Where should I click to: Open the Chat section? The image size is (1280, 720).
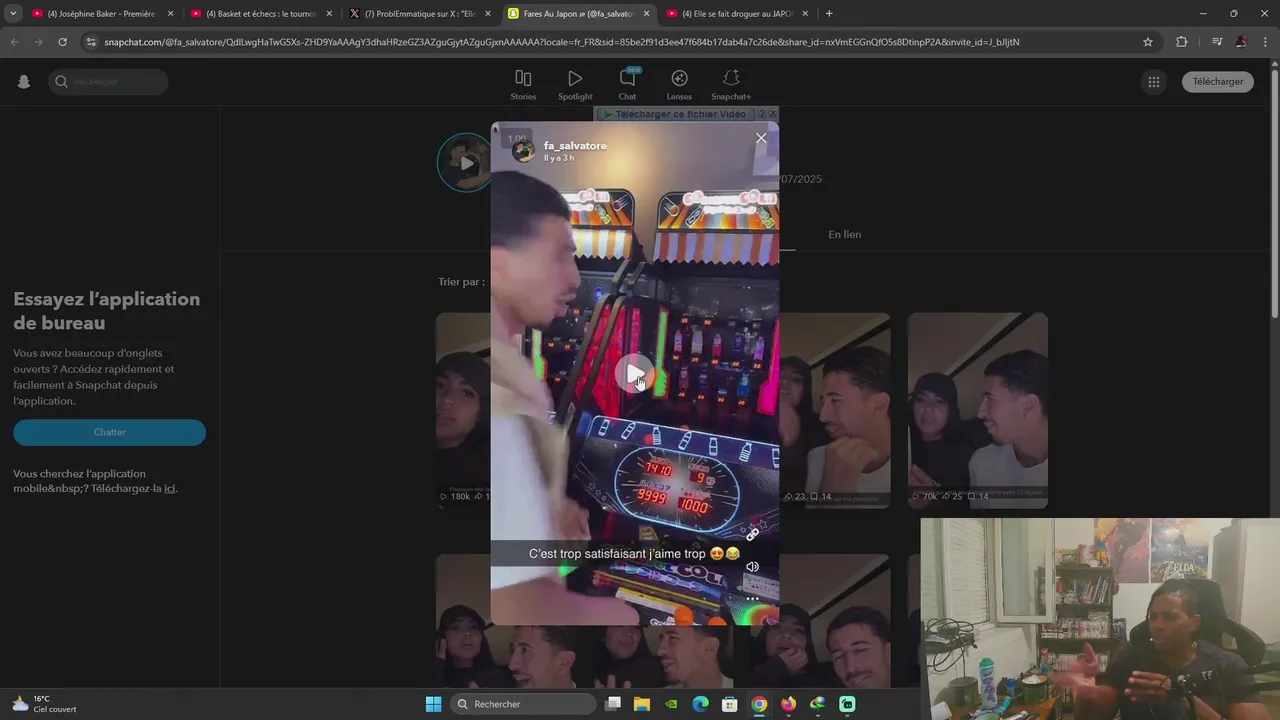pos(627,85)
